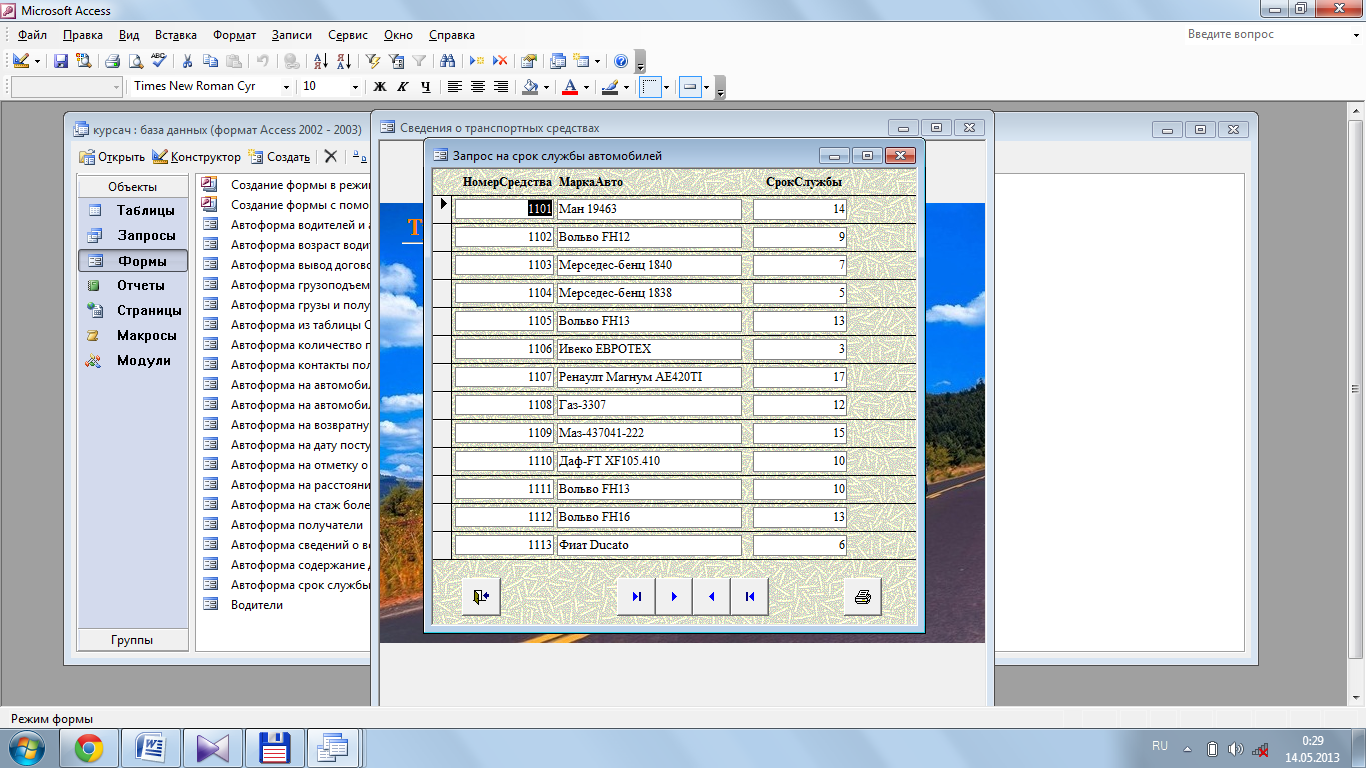The image size is (1366, 768).
Task: Run the spelling check icon
Action: [x=158, y=61]
